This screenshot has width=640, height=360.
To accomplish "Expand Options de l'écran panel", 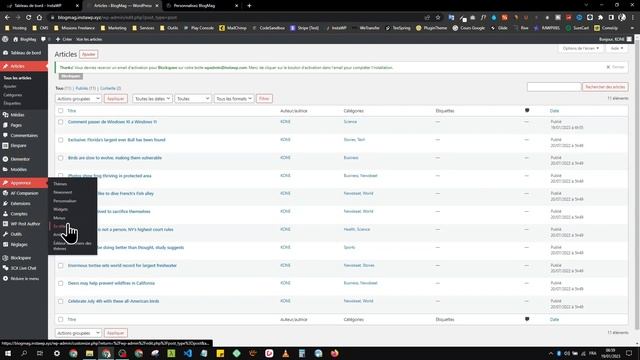I will (580, 48).
